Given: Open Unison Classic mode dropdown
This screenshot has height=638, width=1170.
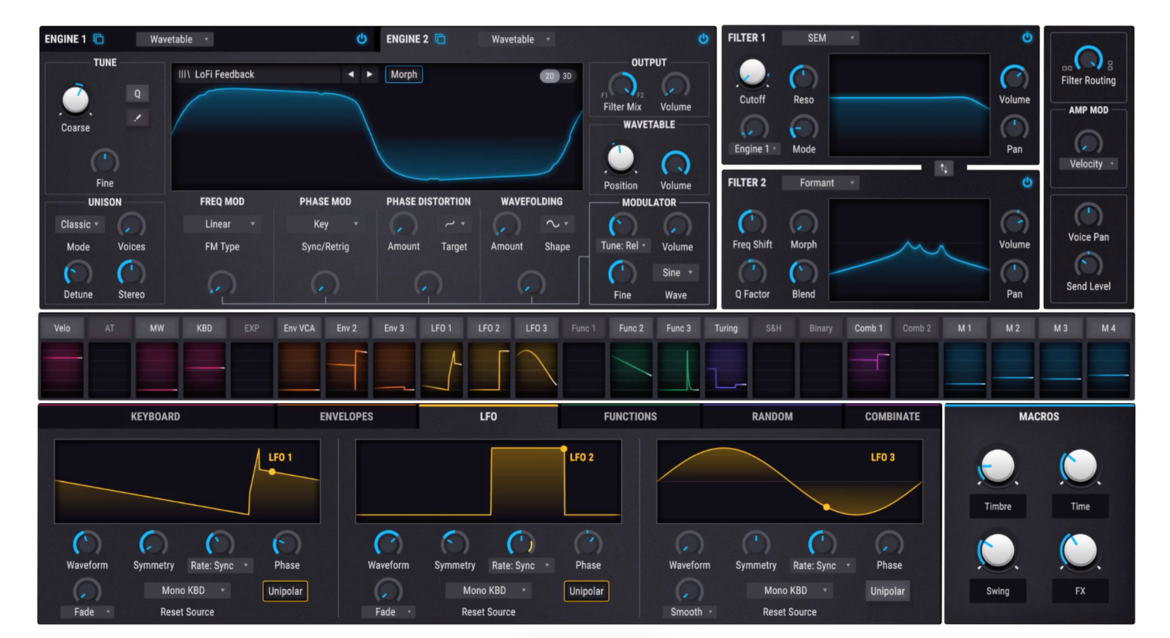Looking at the screenshot, I should pyautogui.click(x=79, y=224).
